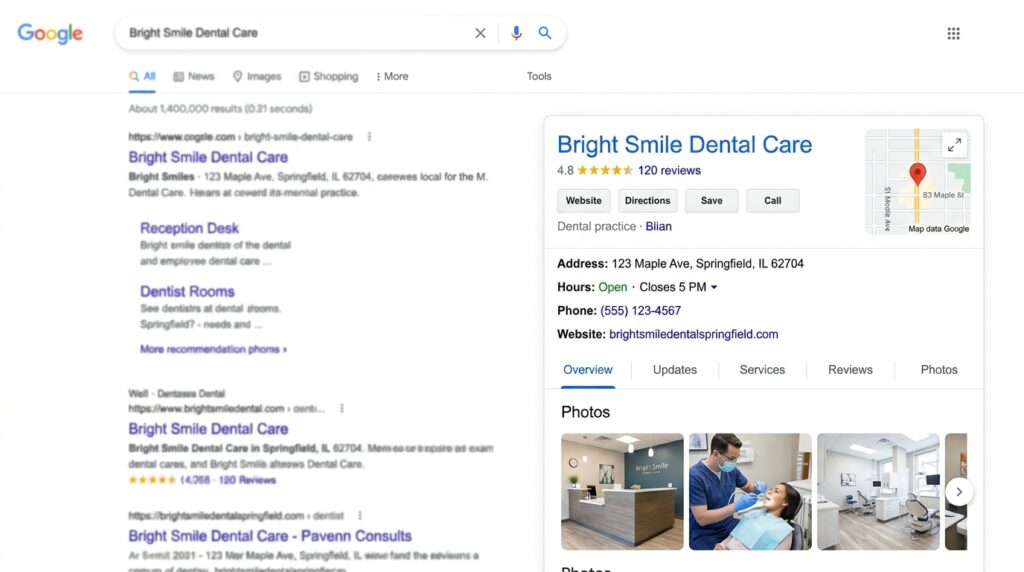Submit search with the magnifier icon
Image resolution: width=1024 pixels, height=572 pixels.
pyautogui.click(x=545, y=33)
